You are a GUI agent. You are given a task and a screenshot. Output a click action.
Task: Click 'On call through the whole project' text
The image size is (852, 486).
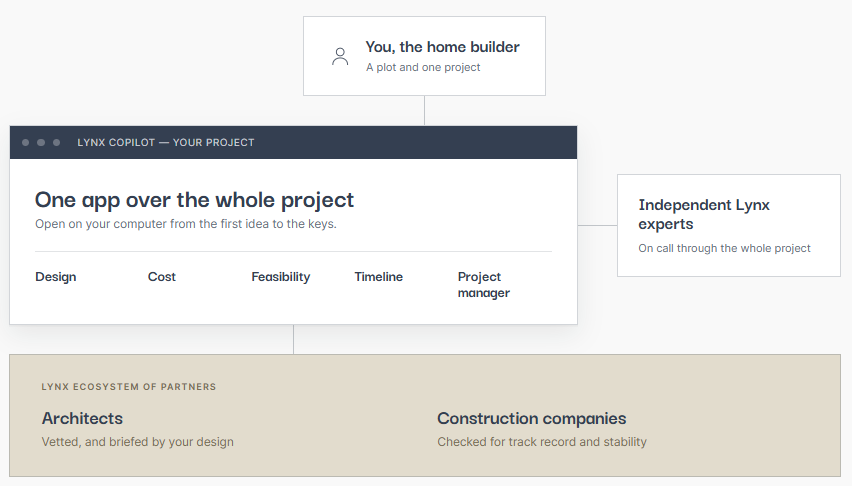[724, 248]
